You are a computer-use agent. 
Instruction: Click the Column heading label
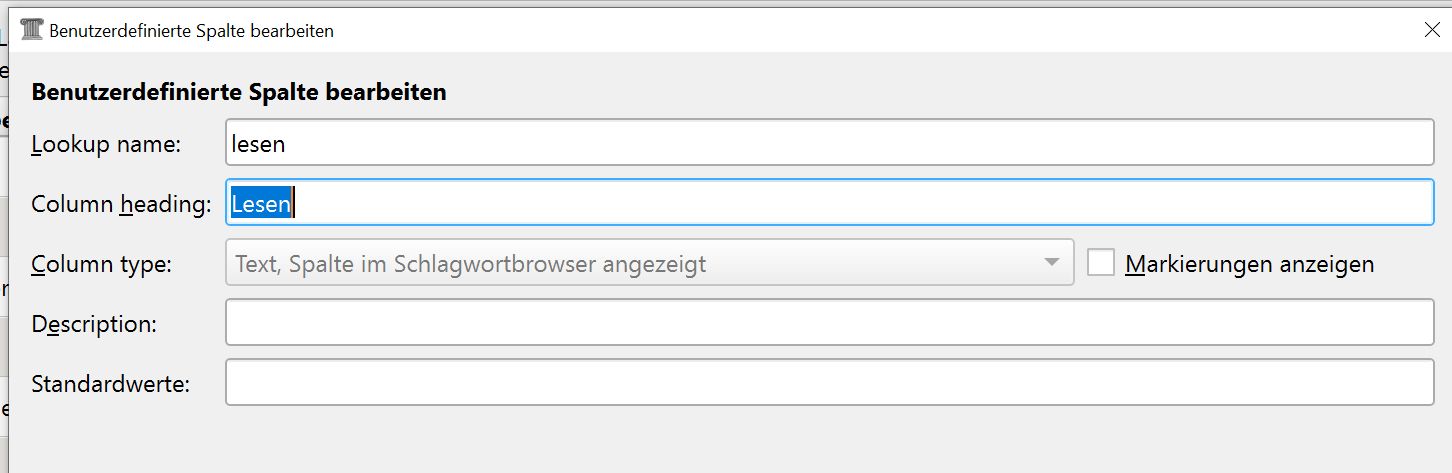click(121, 204)
